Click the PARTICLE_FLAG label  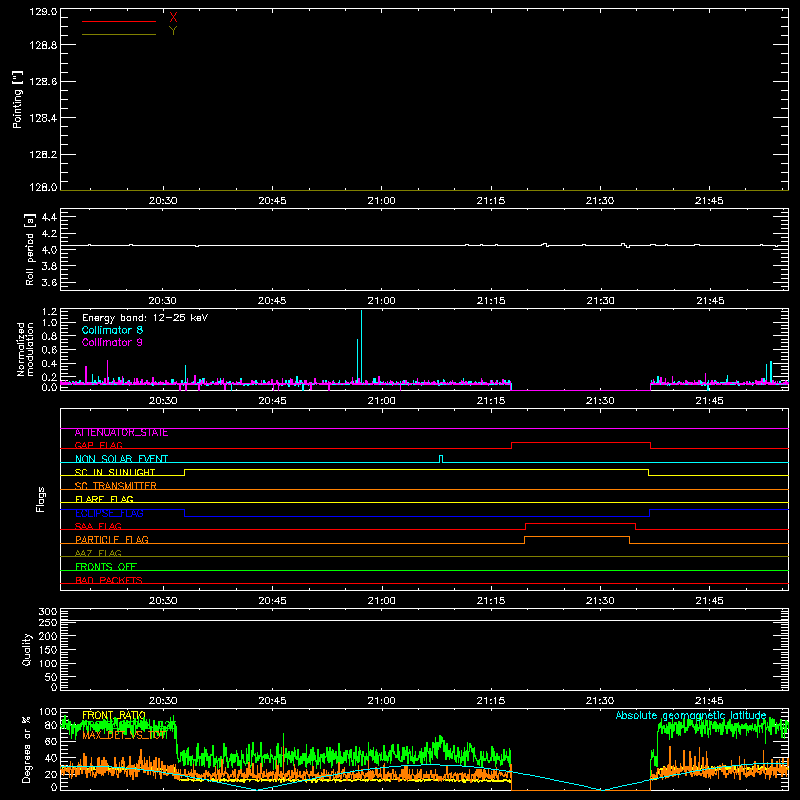(x=112, y=540)
